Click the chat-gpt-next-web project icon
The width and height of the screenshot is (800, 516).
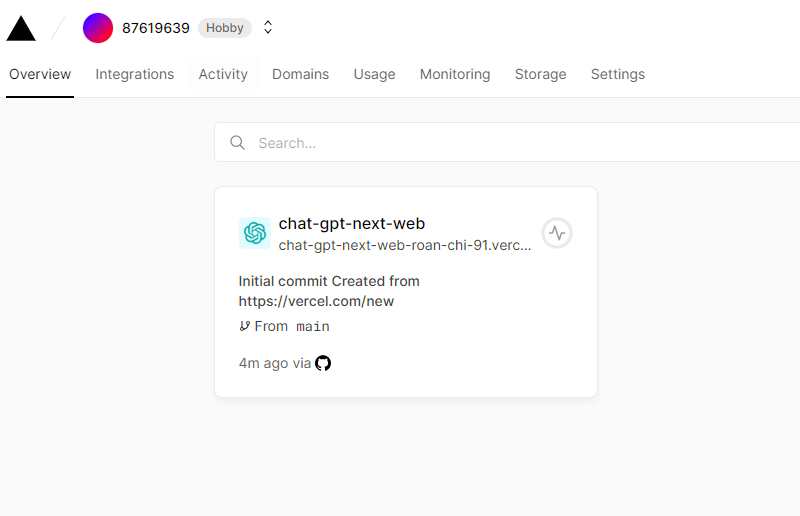(255, 233)
